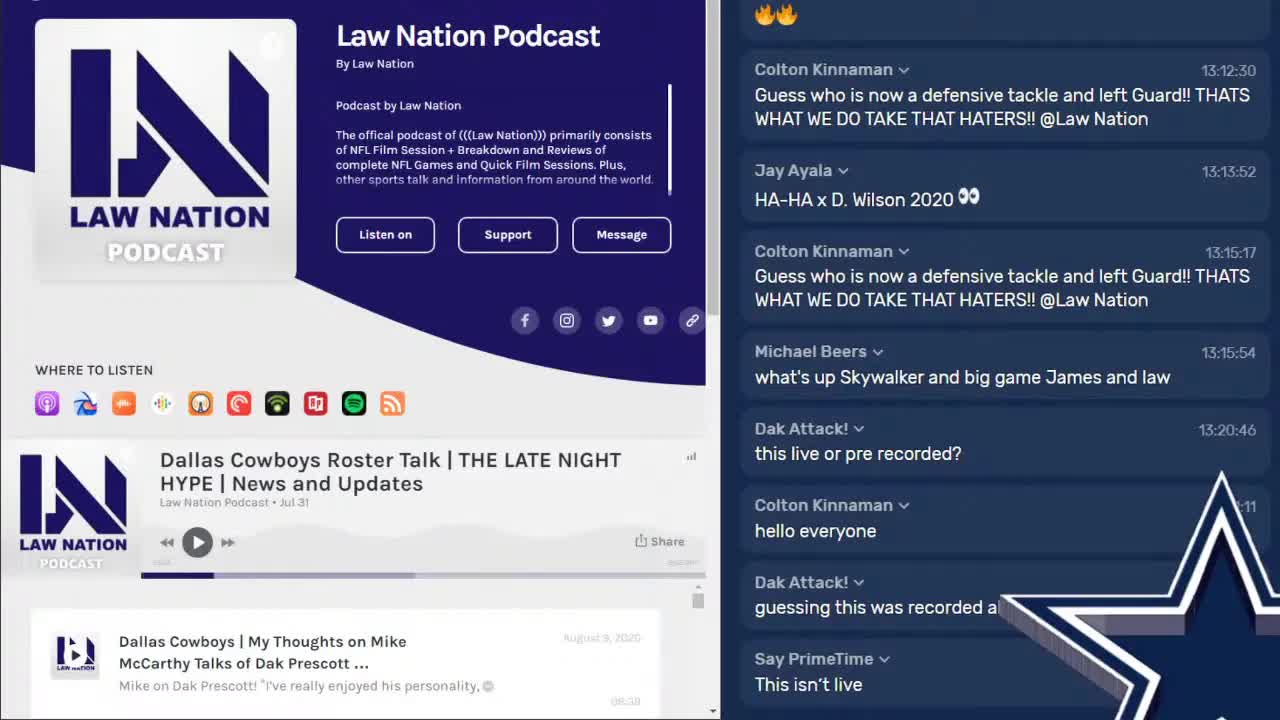The width and height of the screenshot is (1280, 720).
Task: Expand Dak Attack's 13:20:46 message menu
Action: 859,429
